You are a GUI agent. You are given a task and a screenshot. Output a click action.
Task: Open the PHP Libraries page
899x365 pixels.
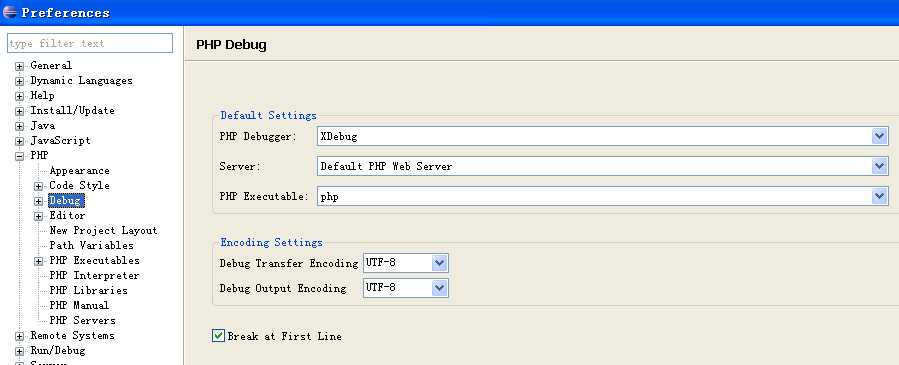coord(88,290)
